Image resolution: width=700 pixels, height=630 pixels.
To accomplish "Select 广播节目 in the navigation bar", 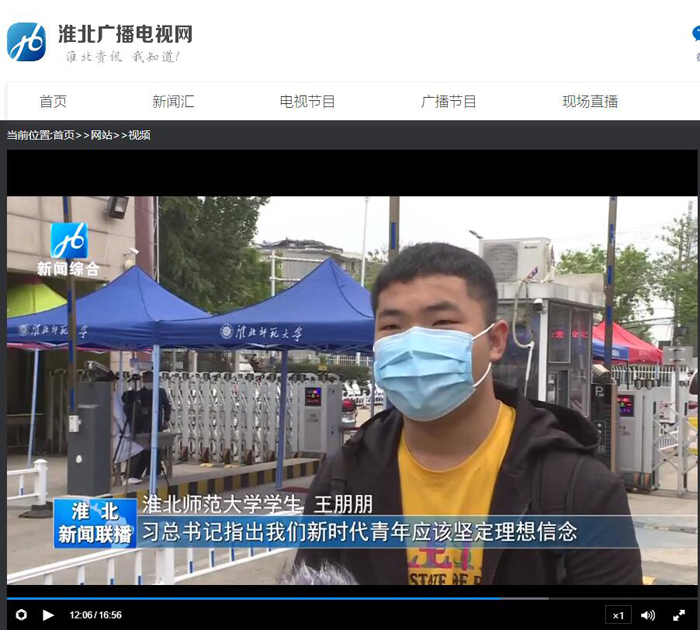I will (449, 101).
